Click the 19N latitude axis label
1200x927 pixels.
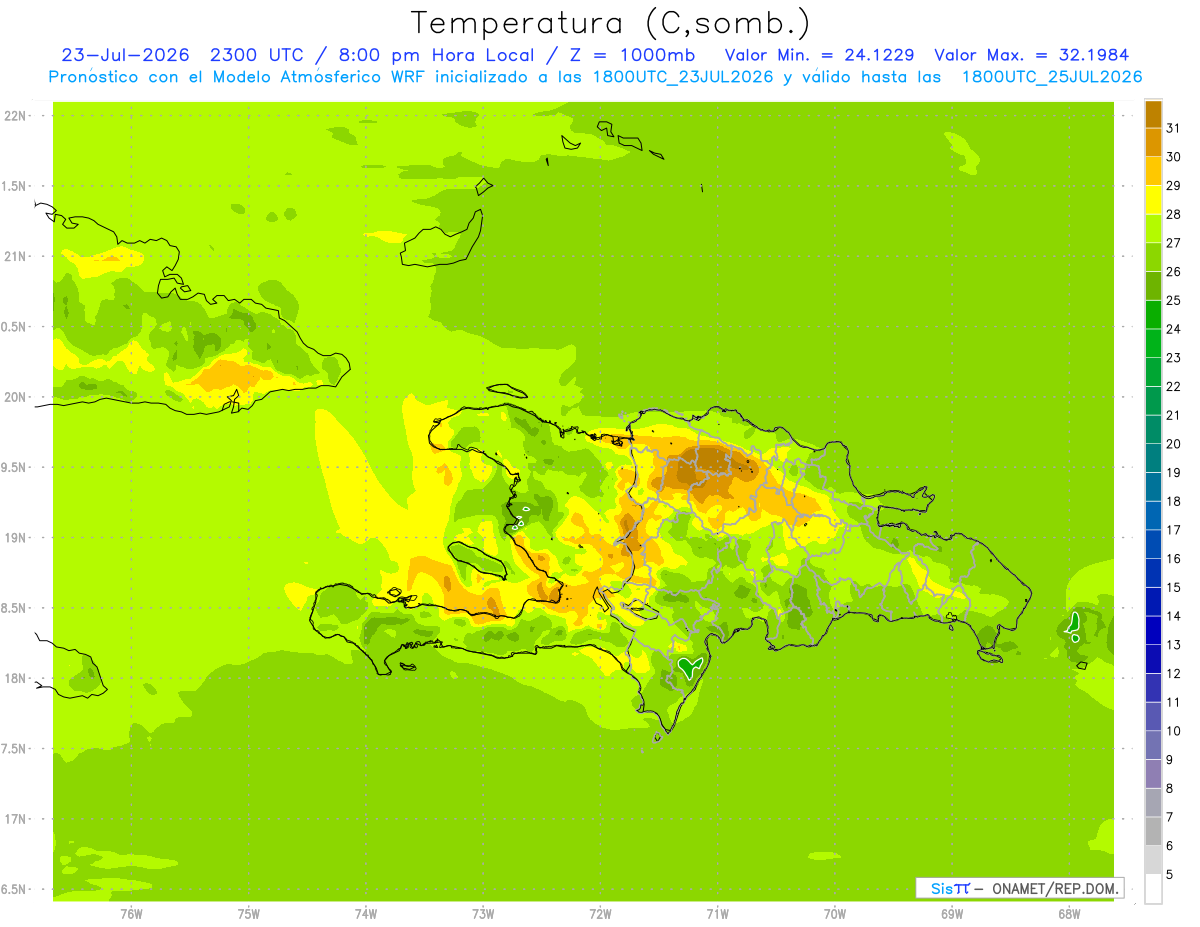click(16, 538)
